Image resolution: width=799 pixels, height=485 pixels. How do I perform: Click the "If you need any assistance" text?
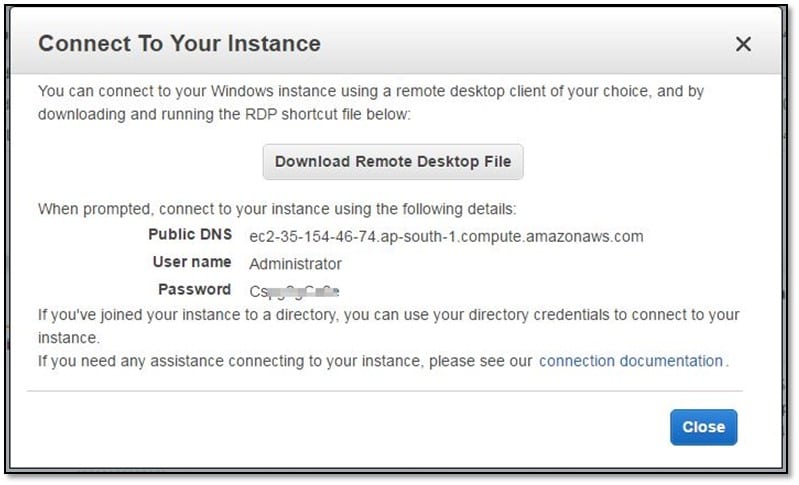pyautogui.click(x=284, y=361)
